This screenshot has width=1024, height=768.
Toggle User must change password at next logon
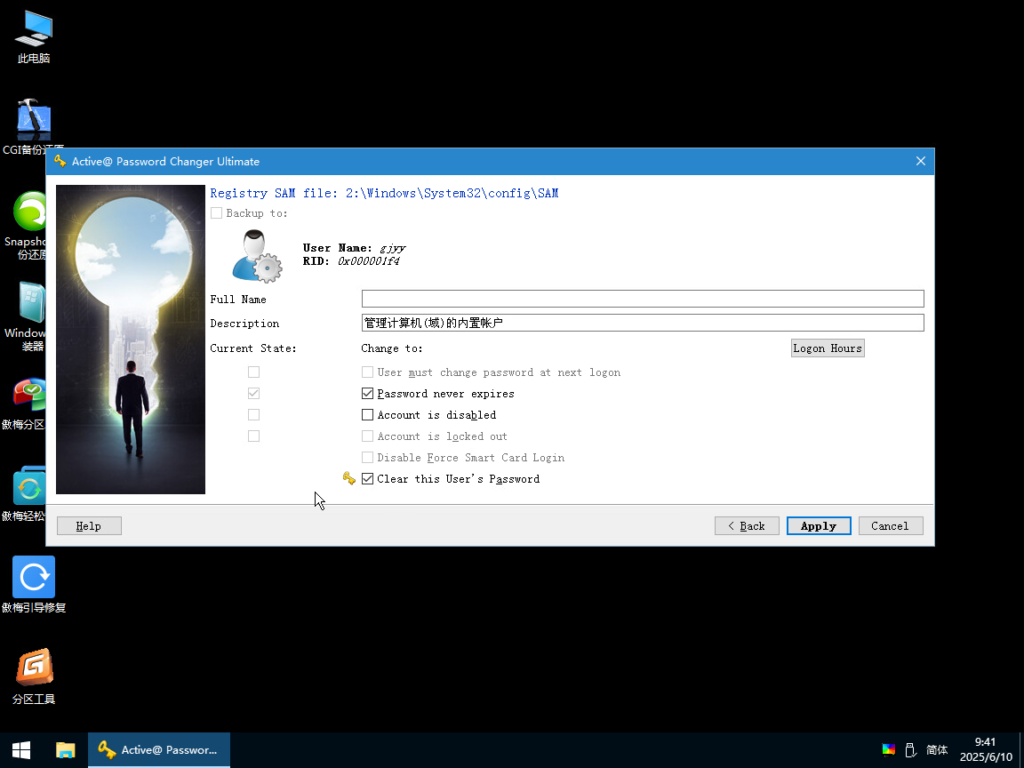(x=368, y=372)
